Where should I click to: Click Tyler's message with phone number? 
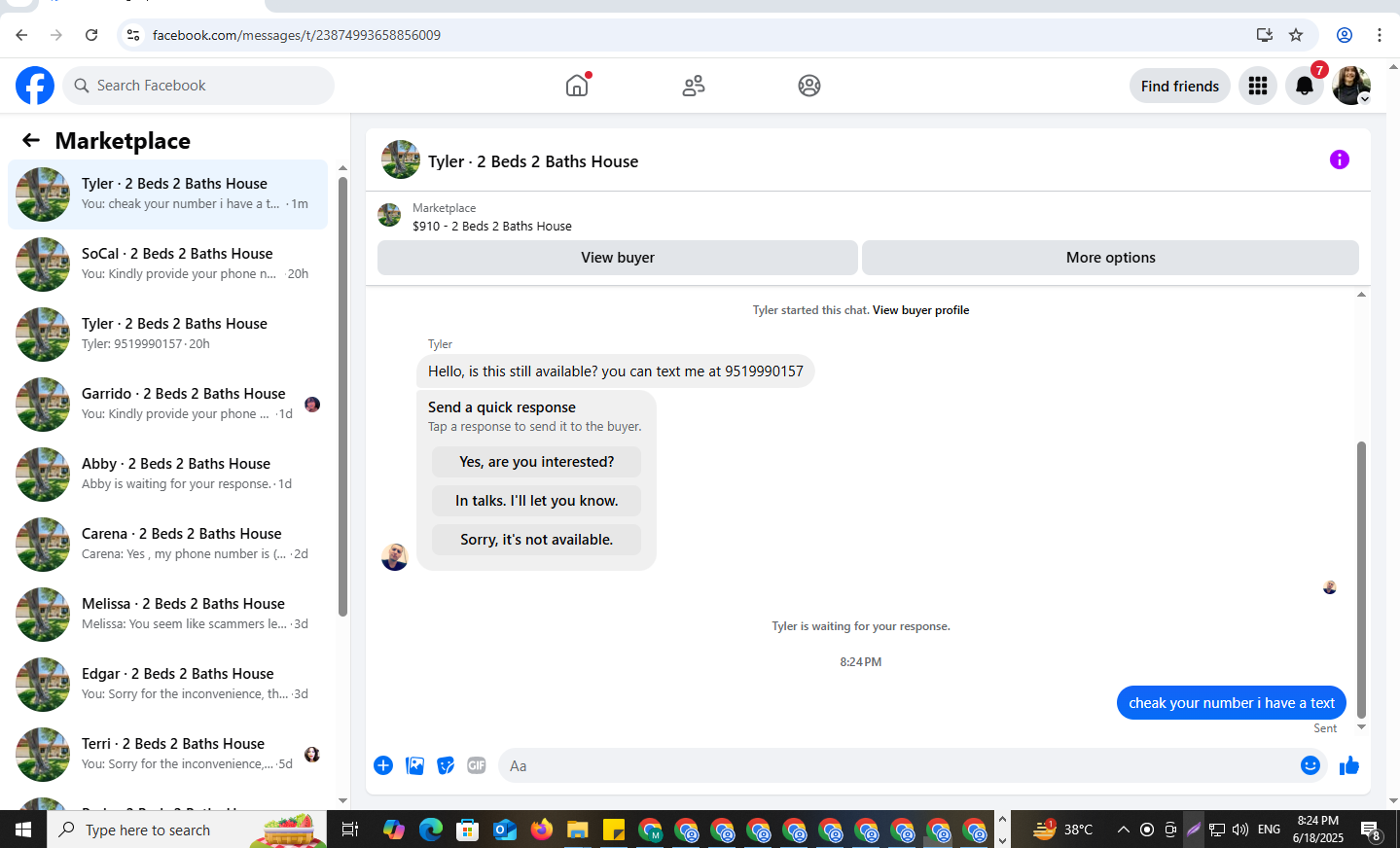(x=616, y=371)
